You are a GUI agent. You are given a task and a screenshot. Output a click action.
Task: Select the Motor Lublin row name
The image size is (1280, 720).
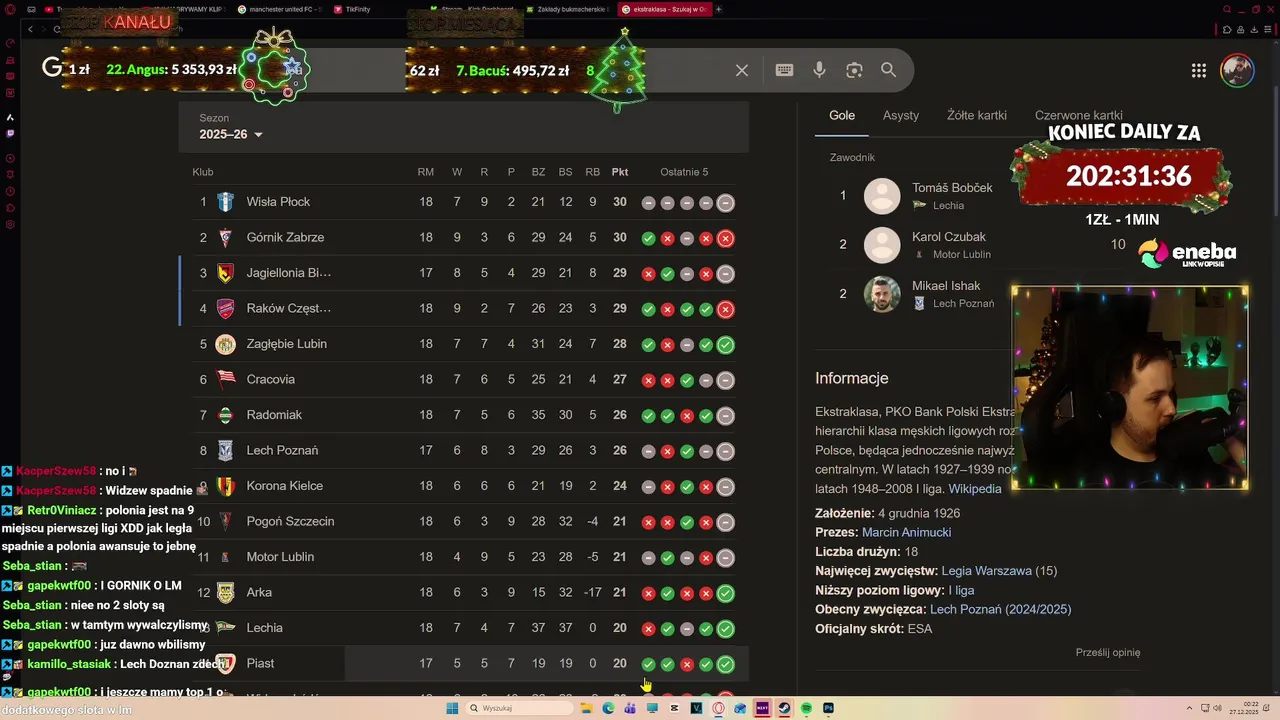280,557
